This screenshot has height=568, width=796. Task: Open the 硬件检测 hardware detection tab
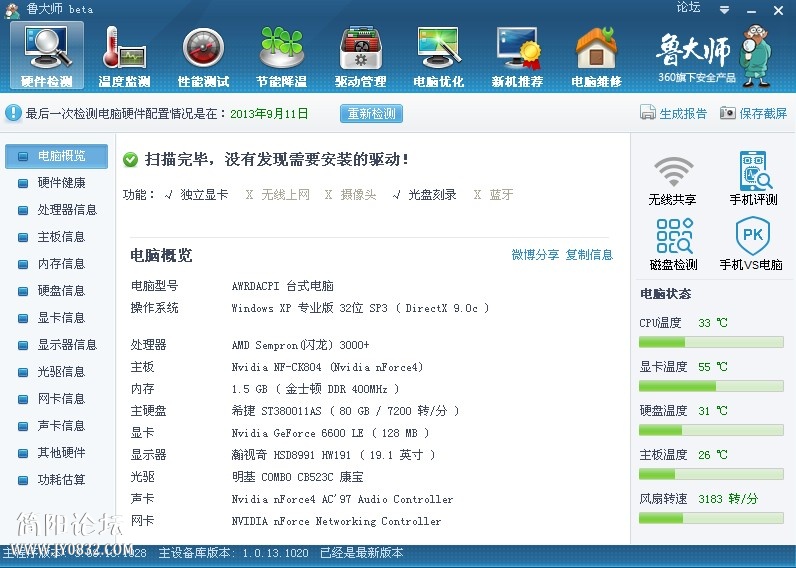(46, 56)
